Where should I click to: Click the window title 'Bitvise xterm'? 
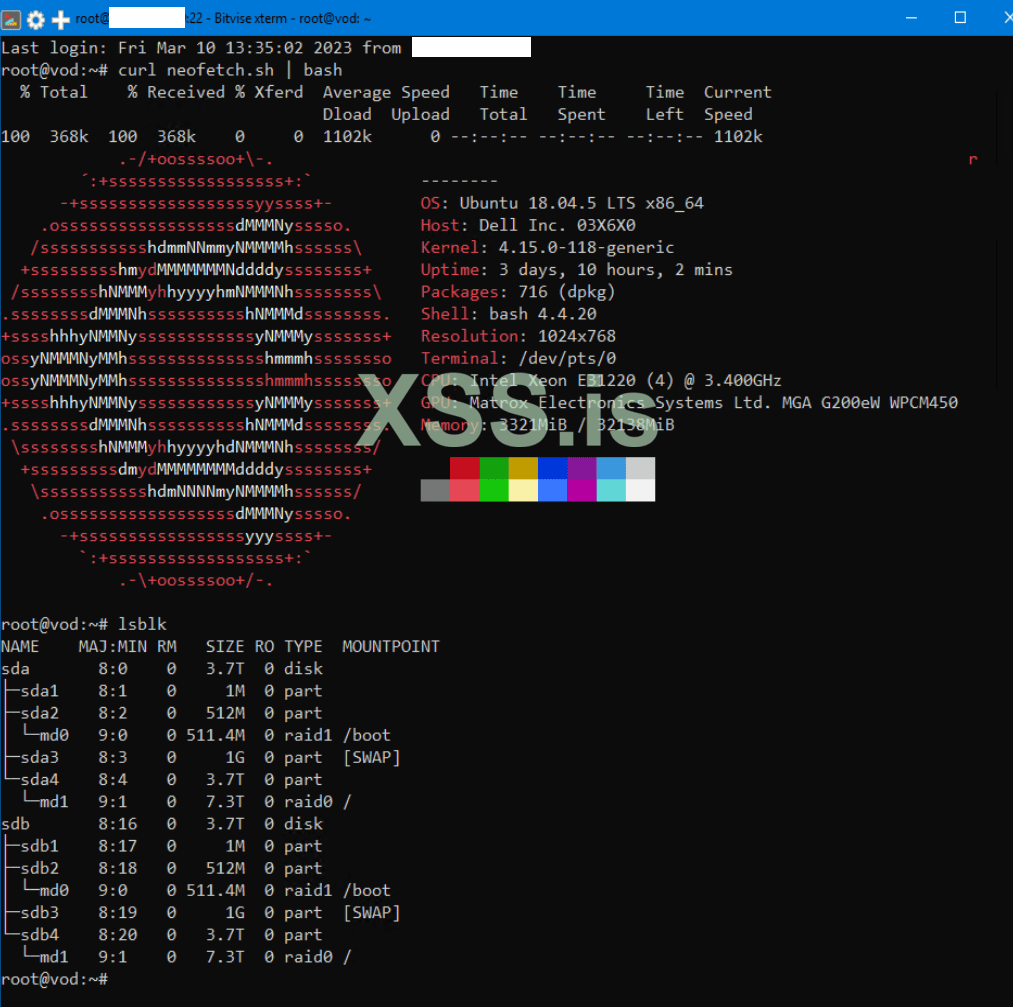pyautogui.click(x=251, y=19)
